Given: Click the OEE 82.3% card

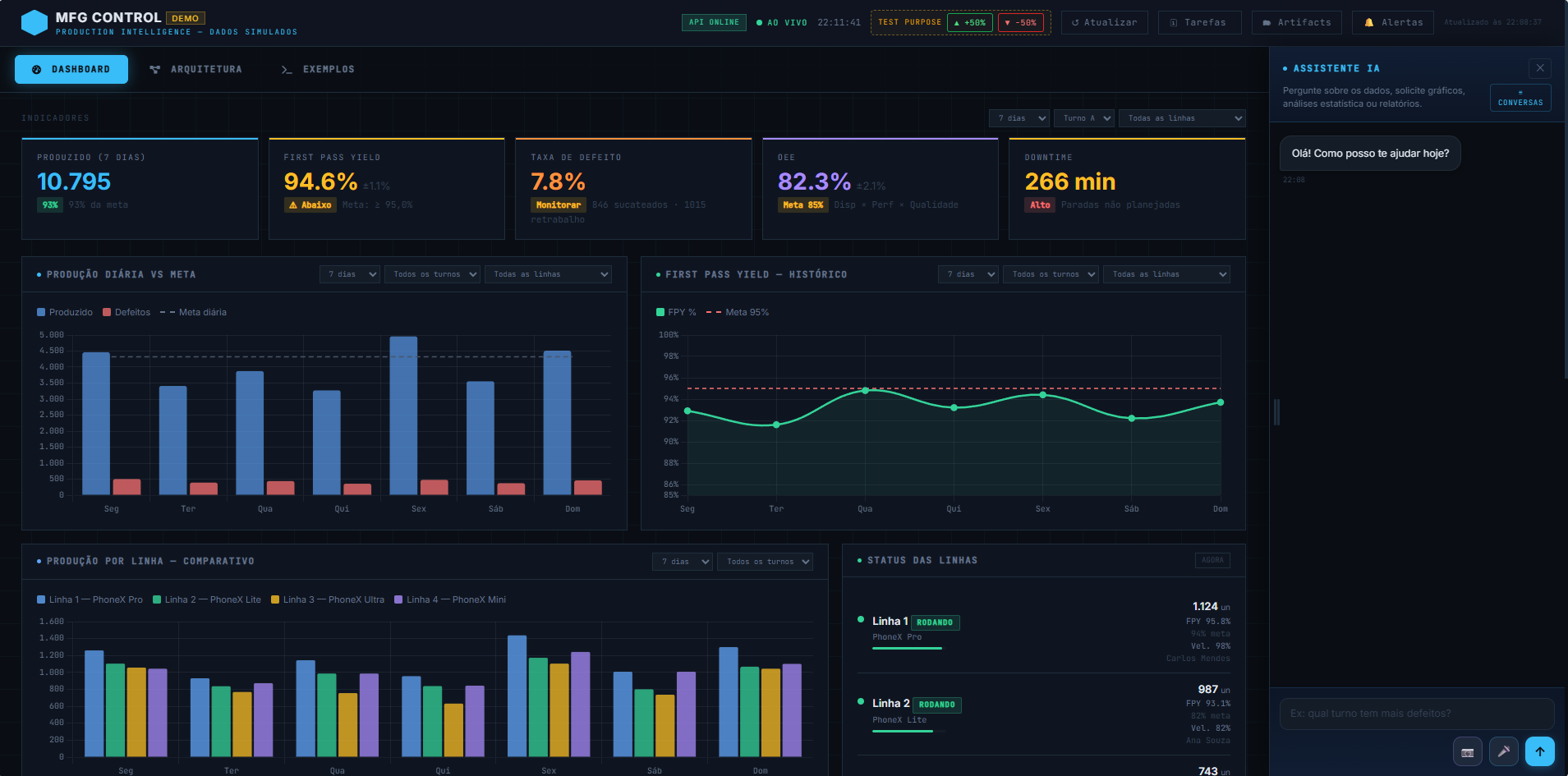Looking at the screenshot, I should click(881, 189).
